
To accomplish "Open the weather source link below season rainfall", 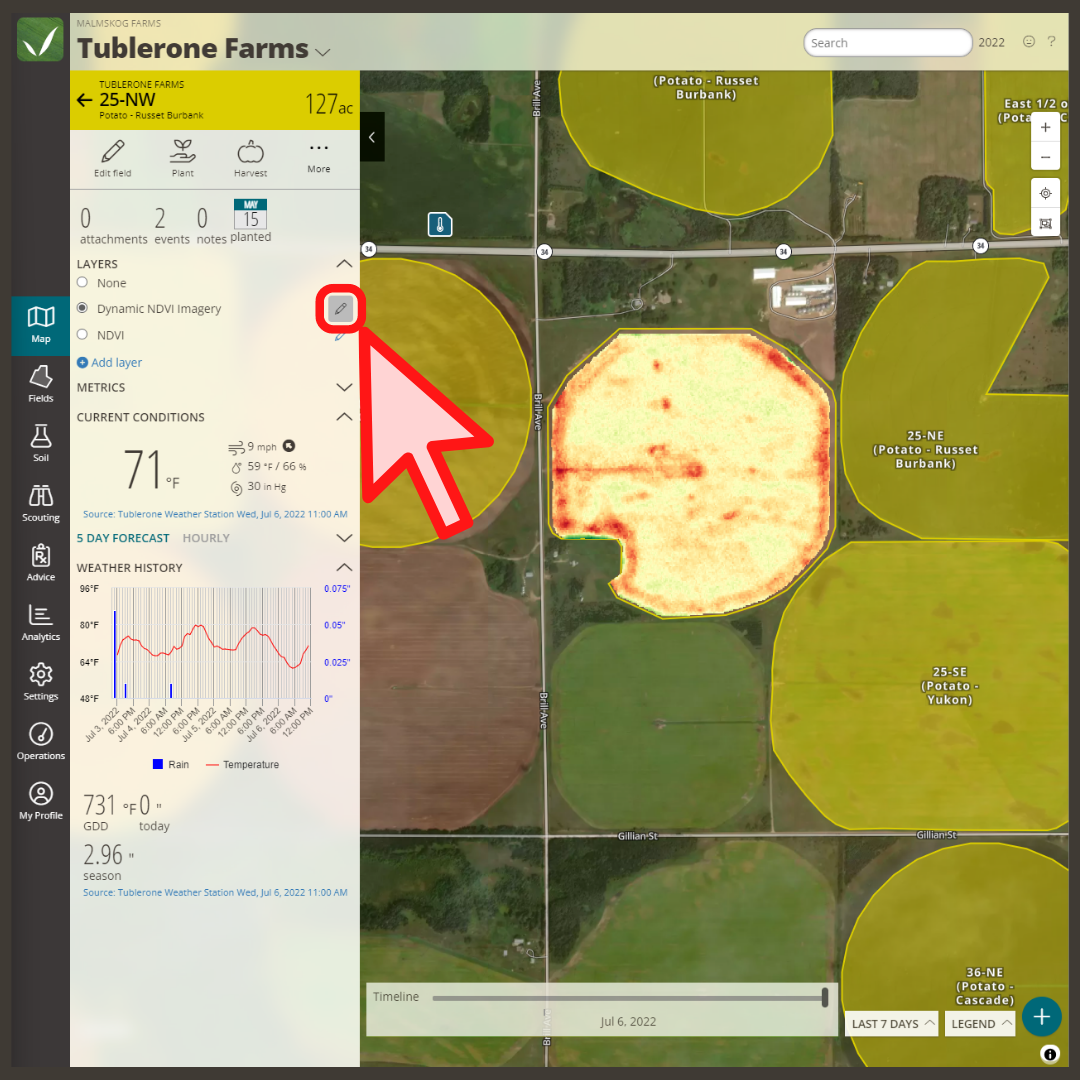I will point(215,892).
